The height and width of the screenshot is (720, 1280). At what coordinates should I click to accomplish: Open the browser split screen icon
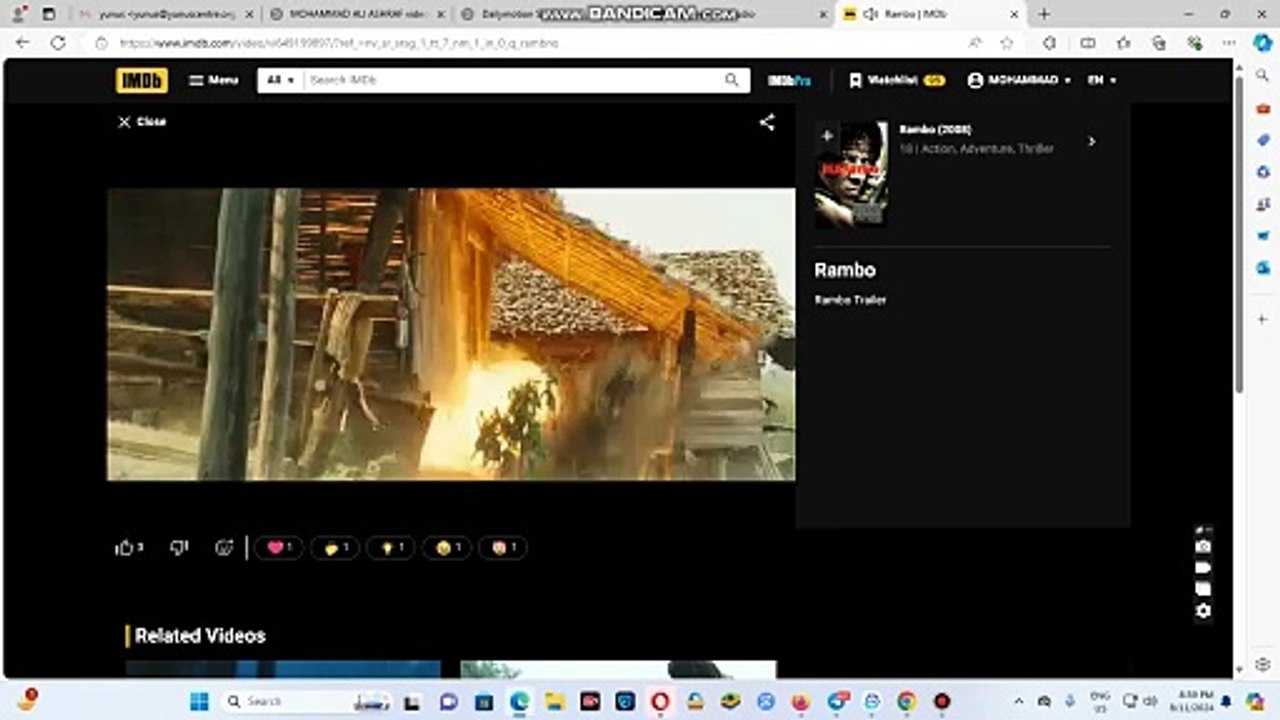[1087, 43]
